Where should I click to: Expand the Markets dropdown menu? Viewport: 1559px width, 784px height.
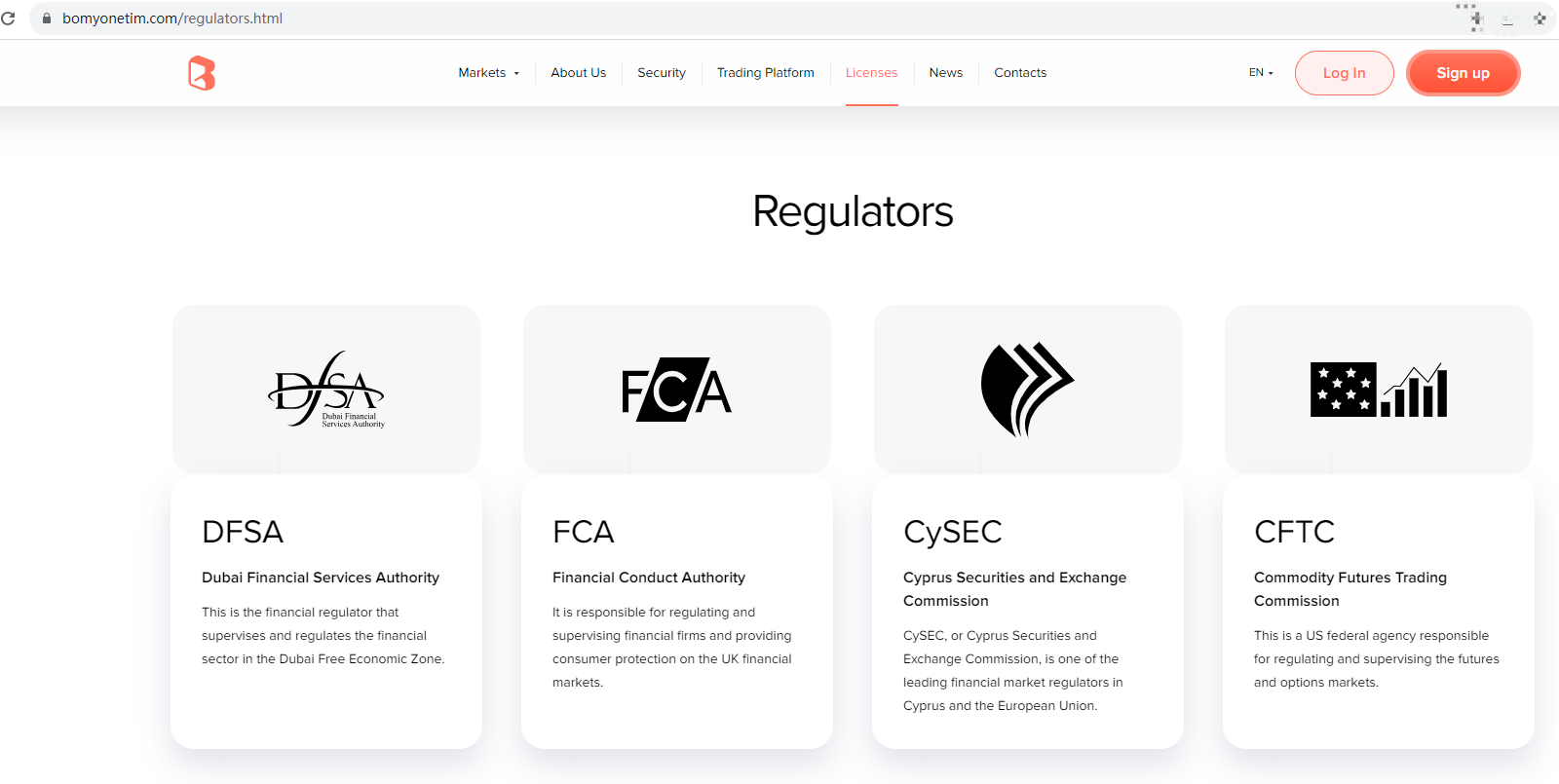pos(488,73)
